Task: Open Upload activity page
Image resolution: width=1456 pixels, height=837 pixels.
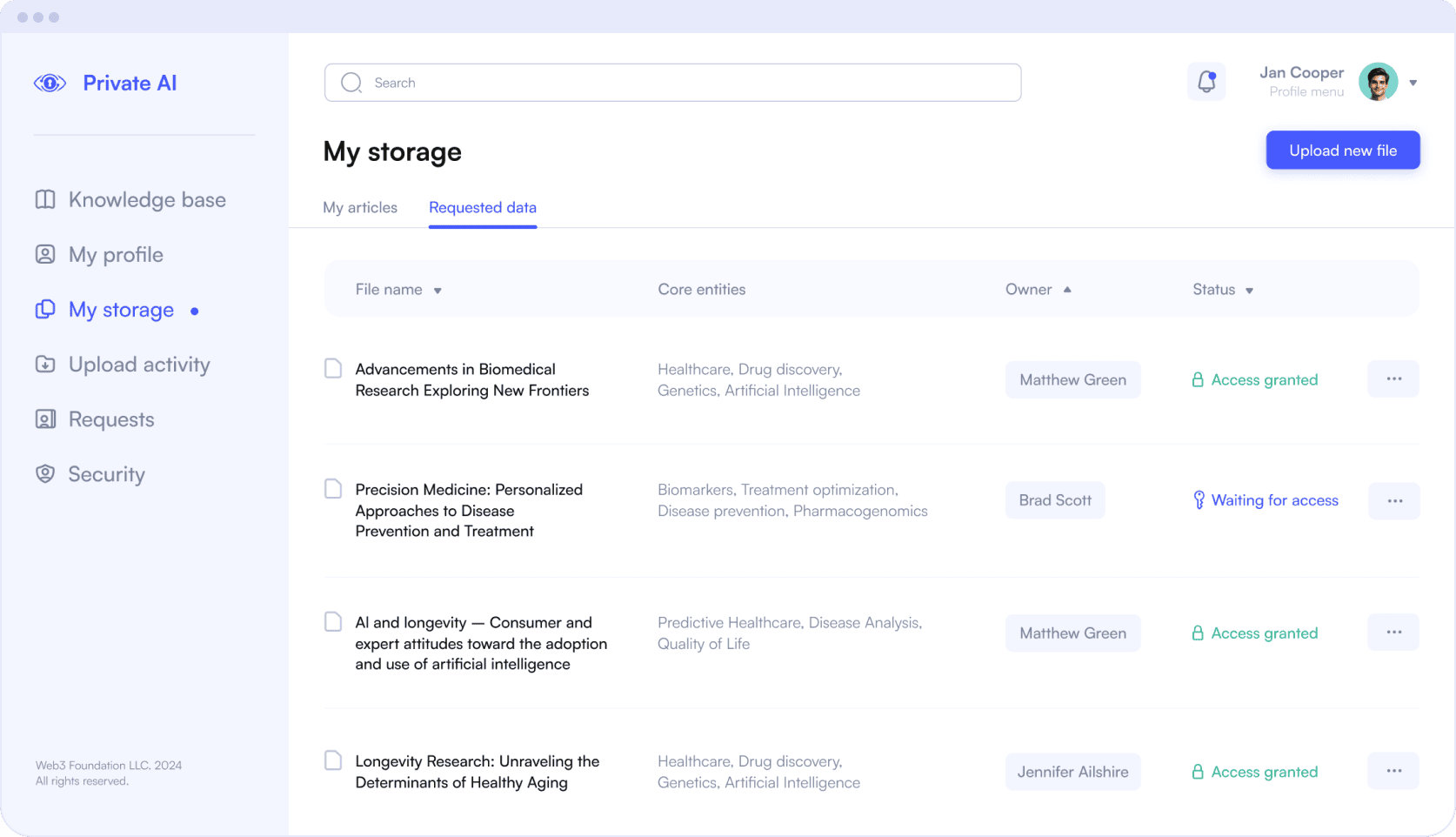Action: point(138,365)
